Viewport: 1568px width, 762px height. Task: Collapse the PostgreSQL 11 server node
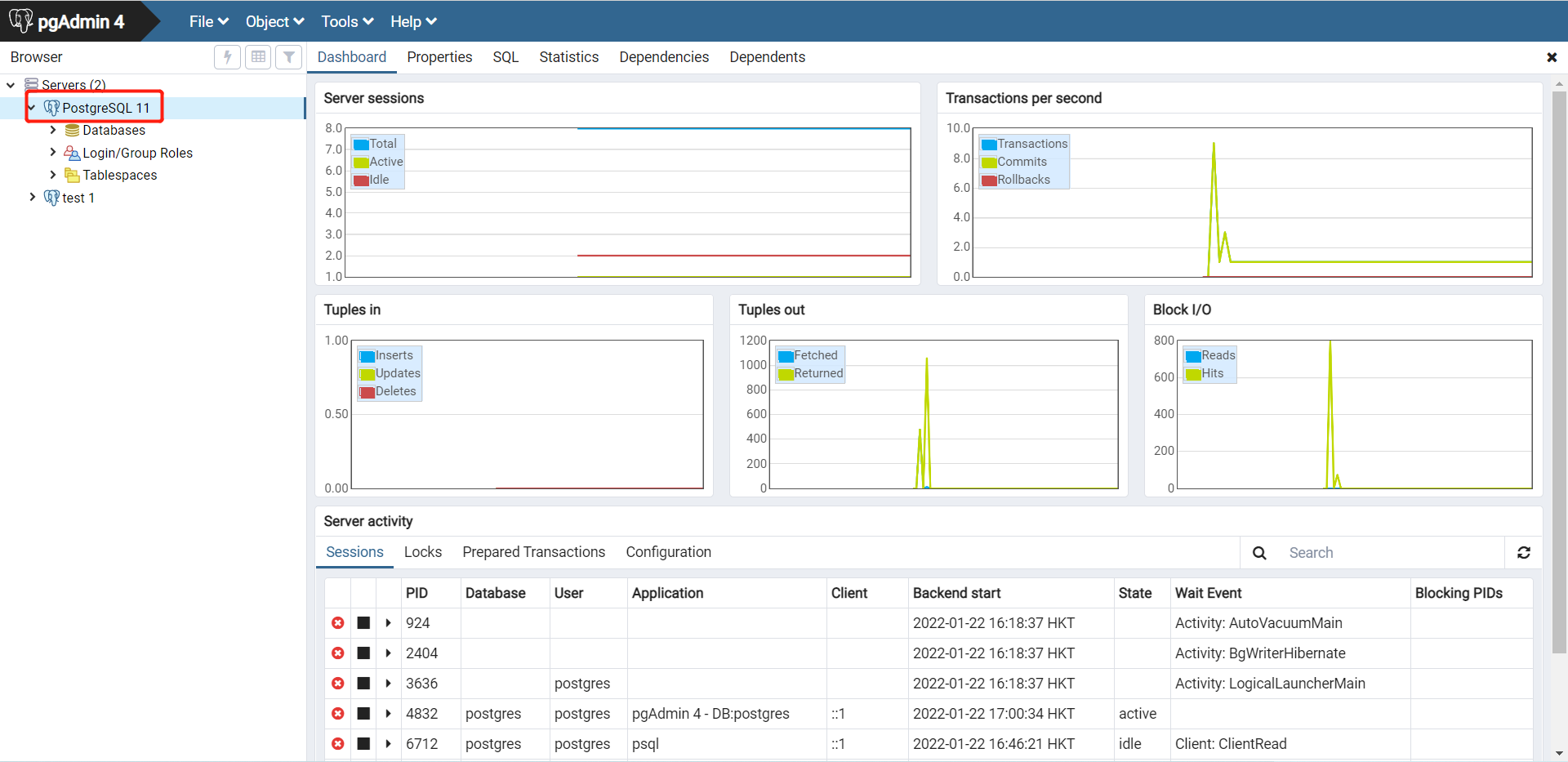(x=32, y=108)
